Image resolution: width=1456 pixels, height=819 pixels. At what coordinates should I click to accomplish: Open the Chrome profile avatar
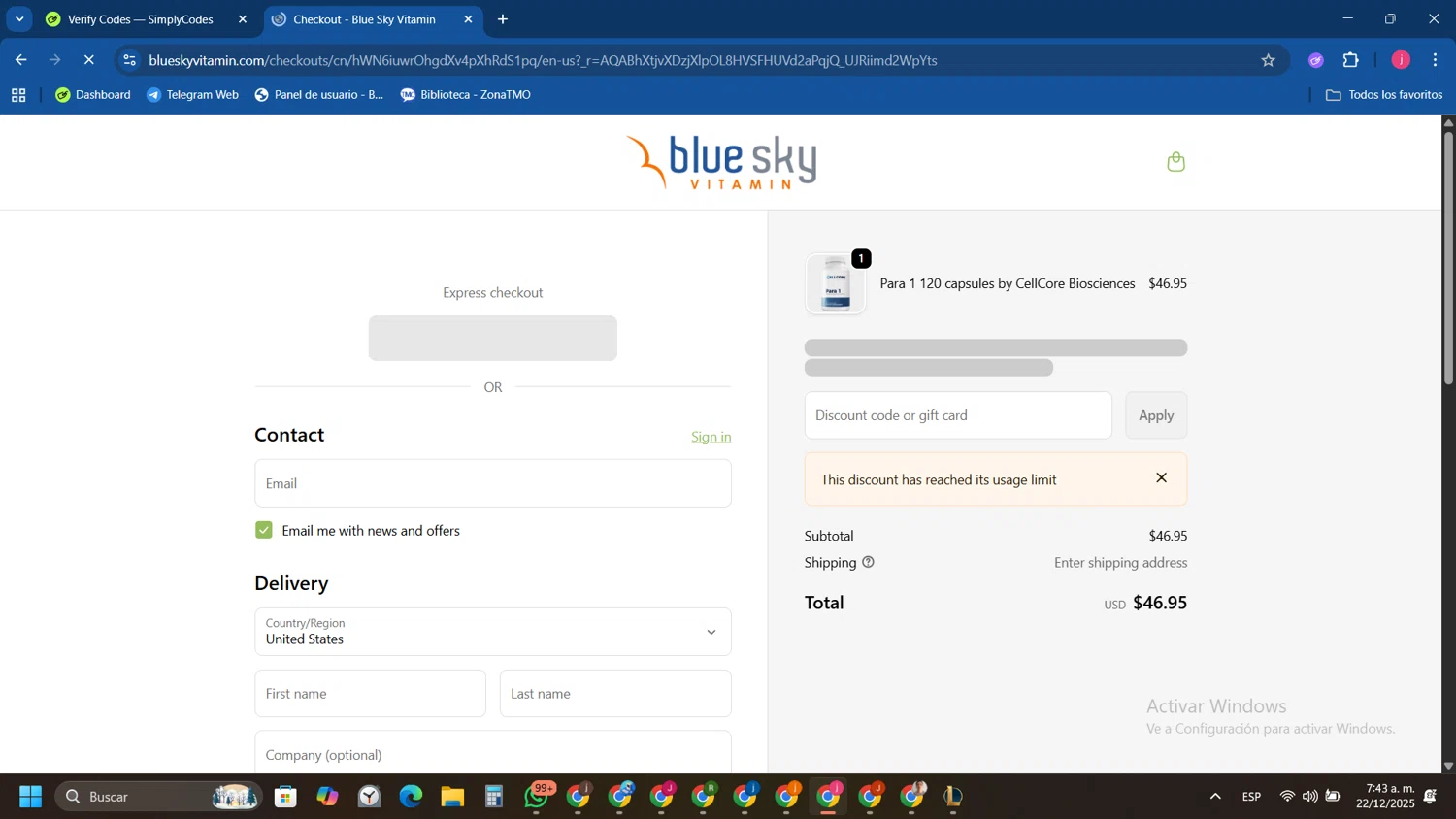pyautogui.click(x=1401, y=60)
